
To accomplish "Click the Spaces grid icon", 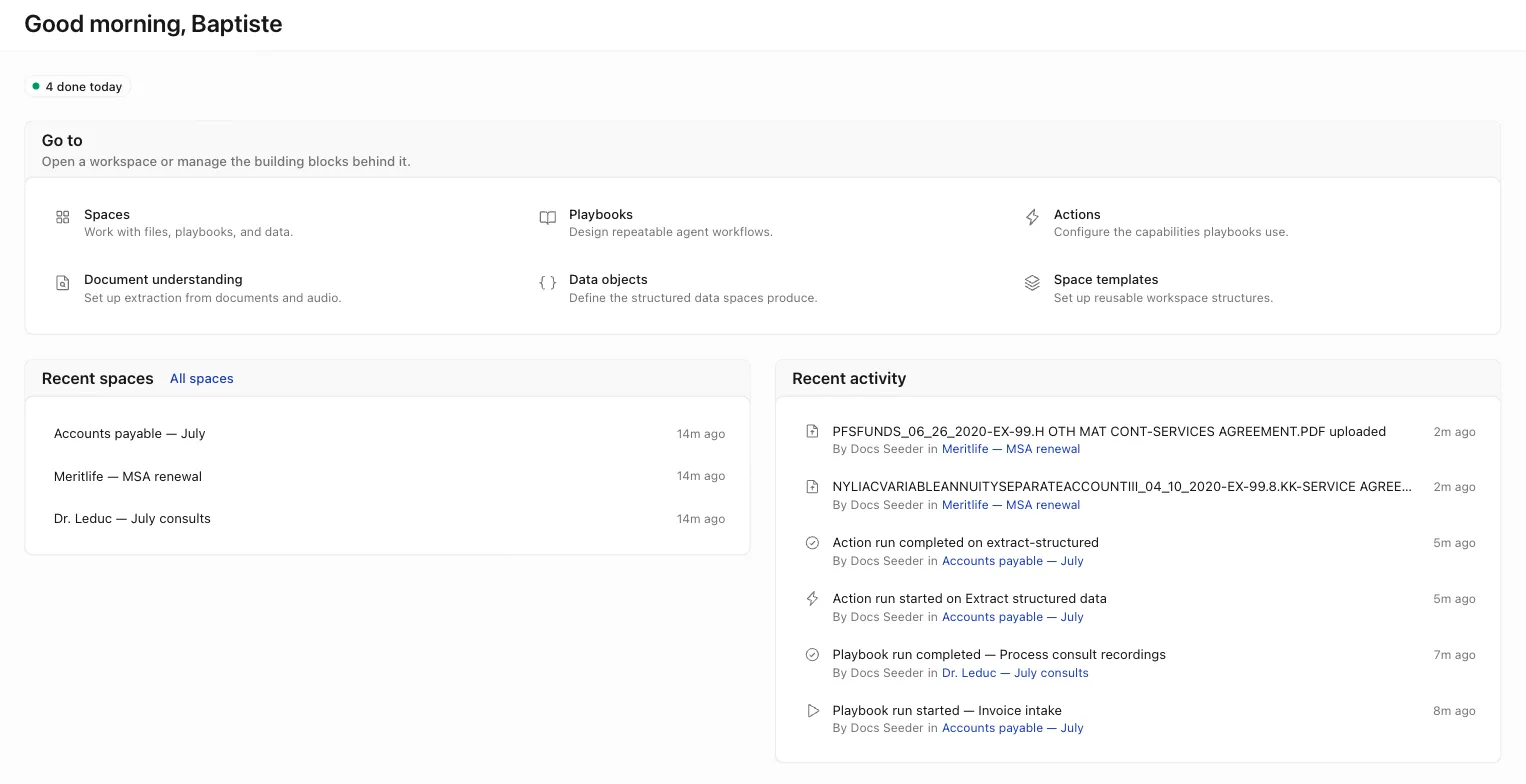I will point(63,217).
